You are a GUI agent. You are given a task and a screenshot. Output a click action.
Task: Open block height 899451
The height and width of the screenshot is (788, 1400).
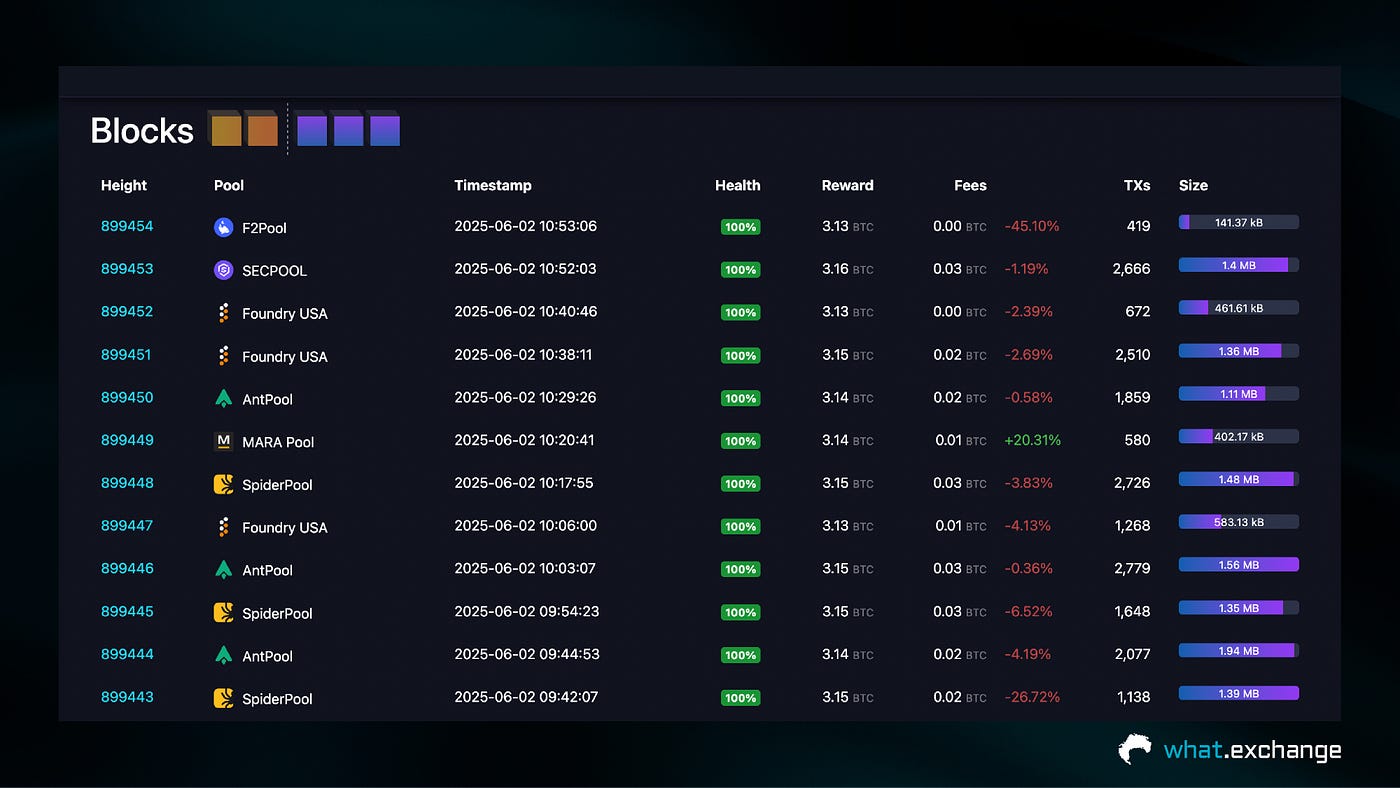(x=127, y=354)
